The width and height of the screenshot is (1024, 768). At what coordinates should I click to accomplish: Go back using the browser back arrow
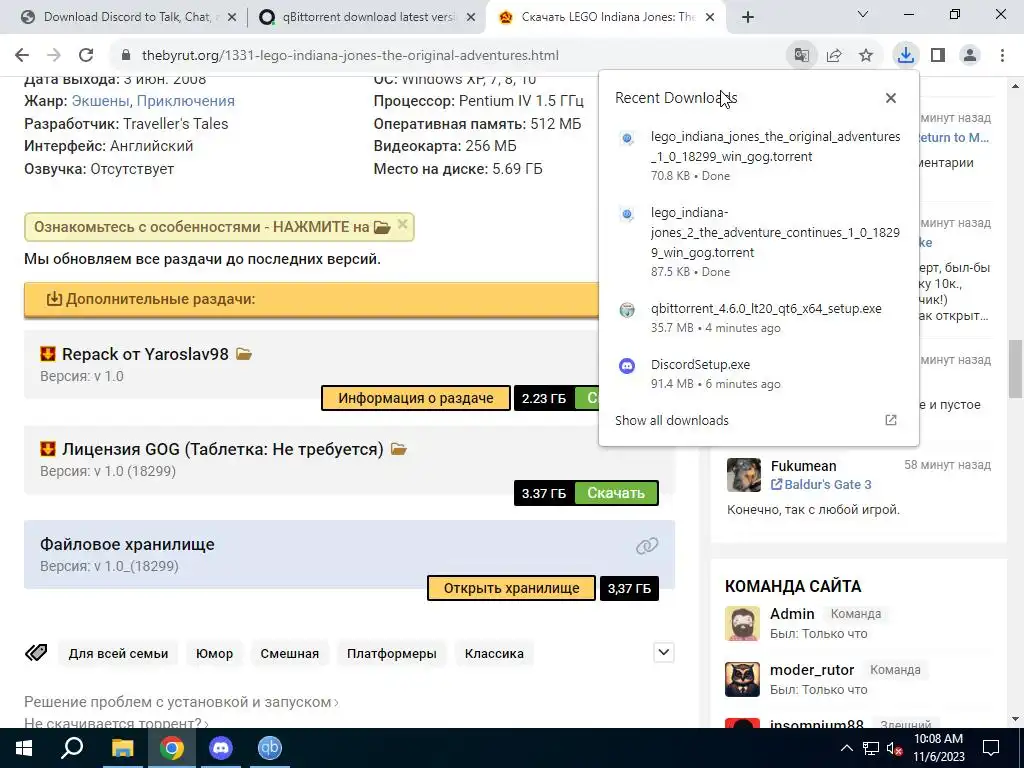(22, 56)
